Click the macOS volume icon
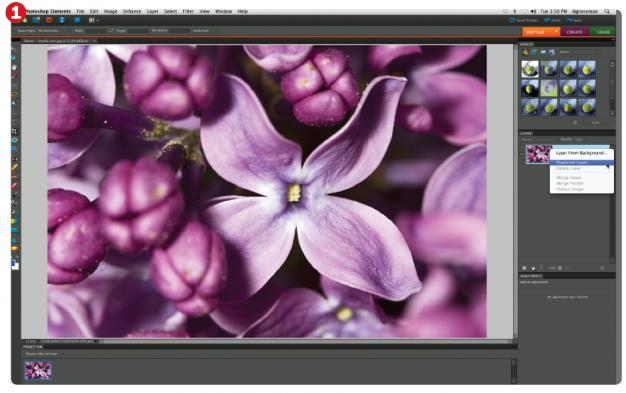 533,11
